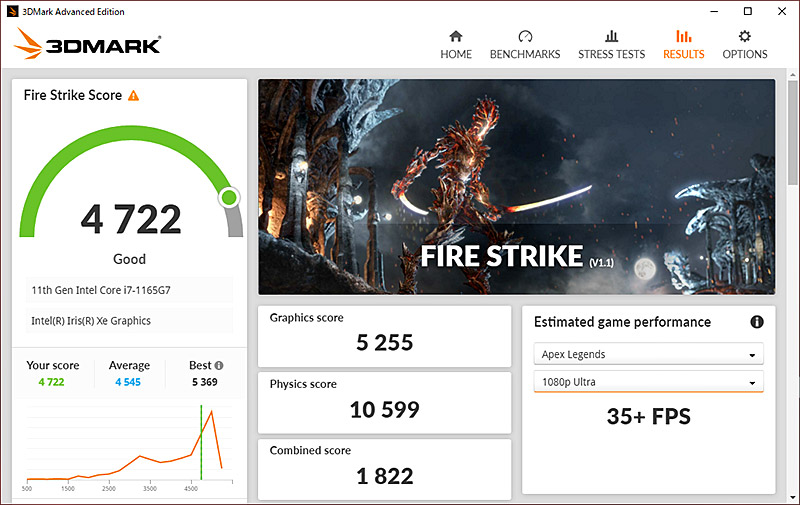
Task: Click the Graphics score 5 255 panel
Action: coord(385,334)
